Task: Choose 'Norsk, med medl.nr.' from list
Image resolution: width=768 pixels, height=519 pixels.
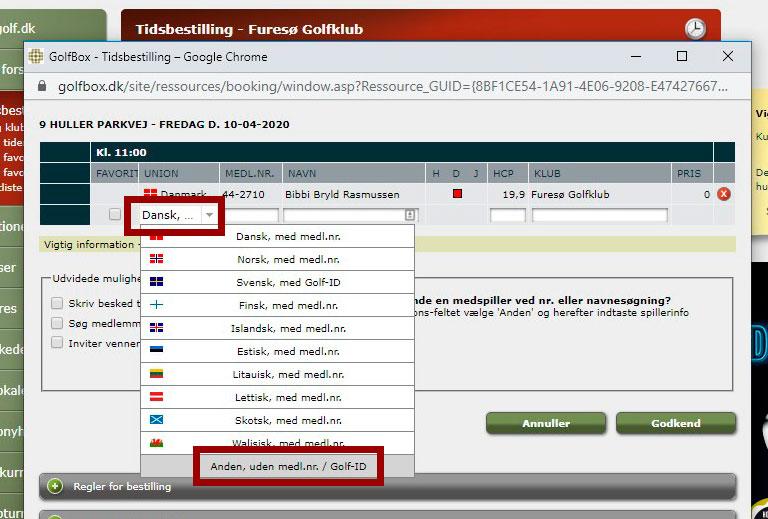Action: [277, 259]
